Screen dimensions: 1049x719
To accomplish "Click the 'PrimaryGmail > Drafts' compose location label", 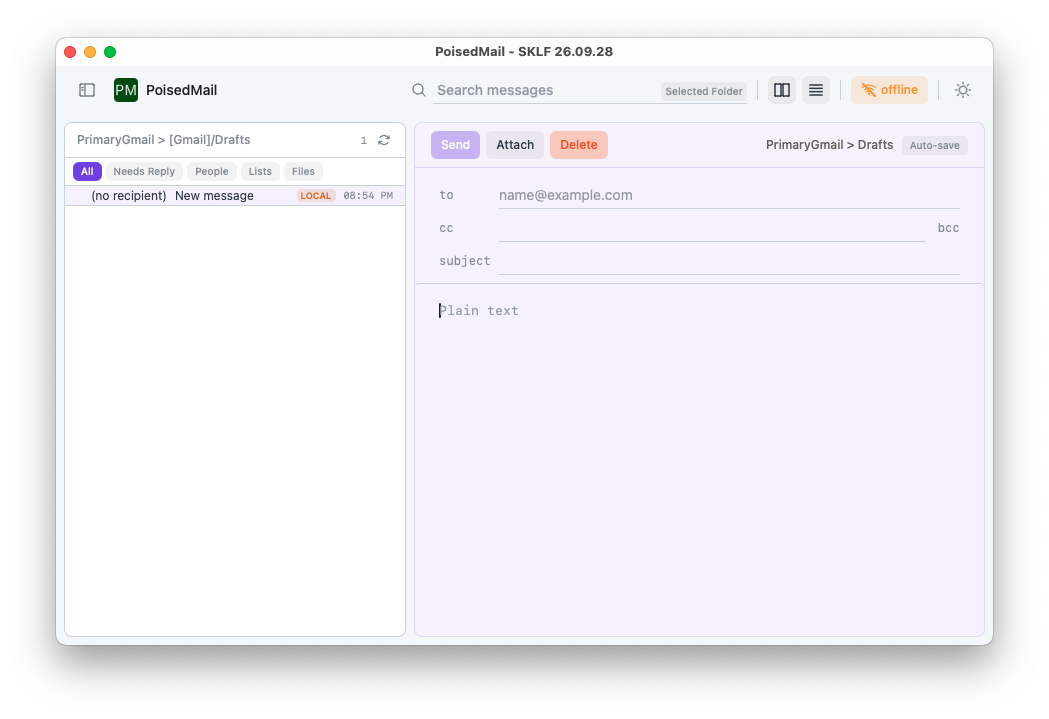I will pos(829,145).
